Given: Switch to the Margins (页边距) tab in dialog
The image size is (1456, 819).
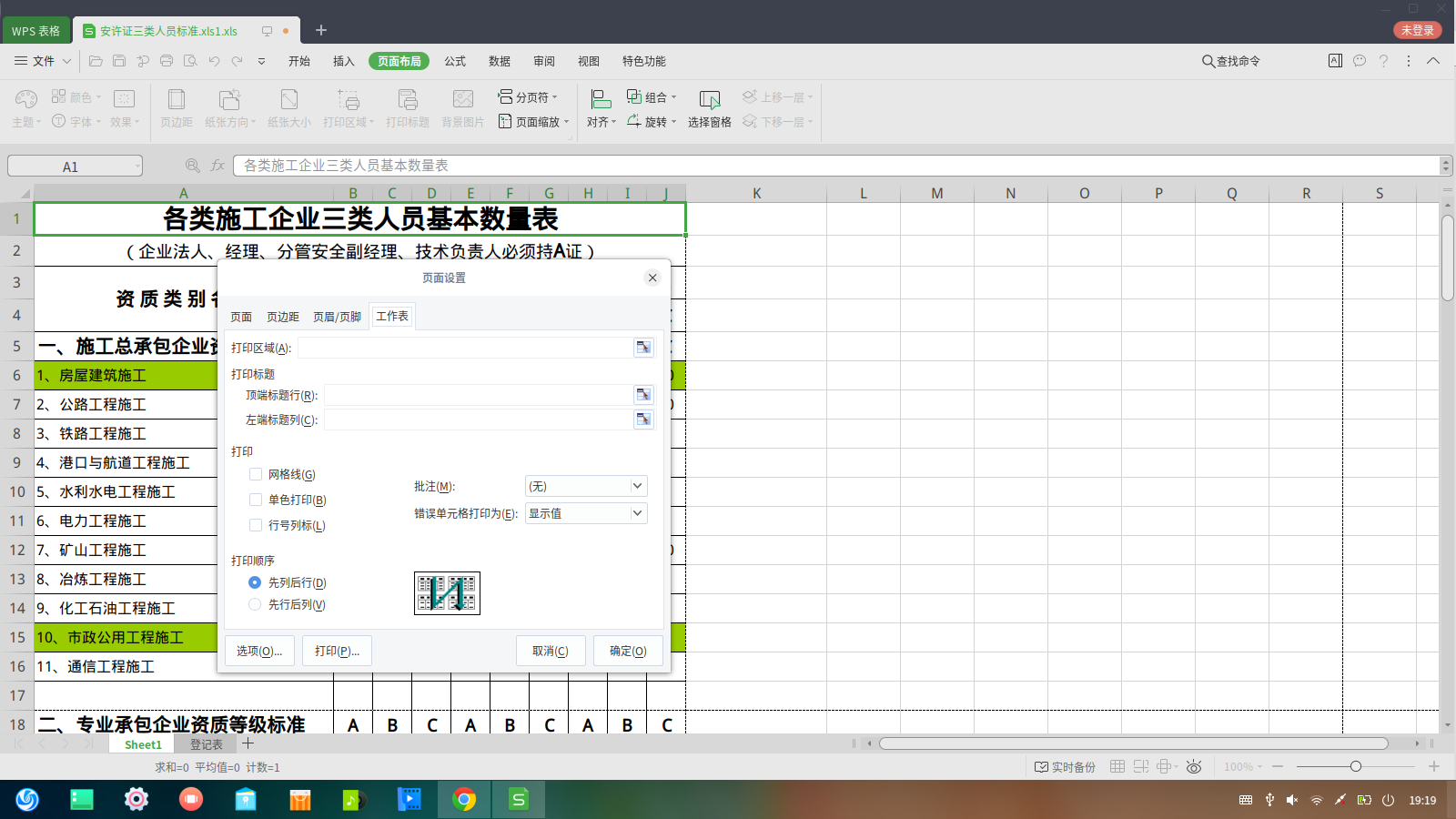Looking at the screenshot, I should pyautogui.click(x=283, y=317).
